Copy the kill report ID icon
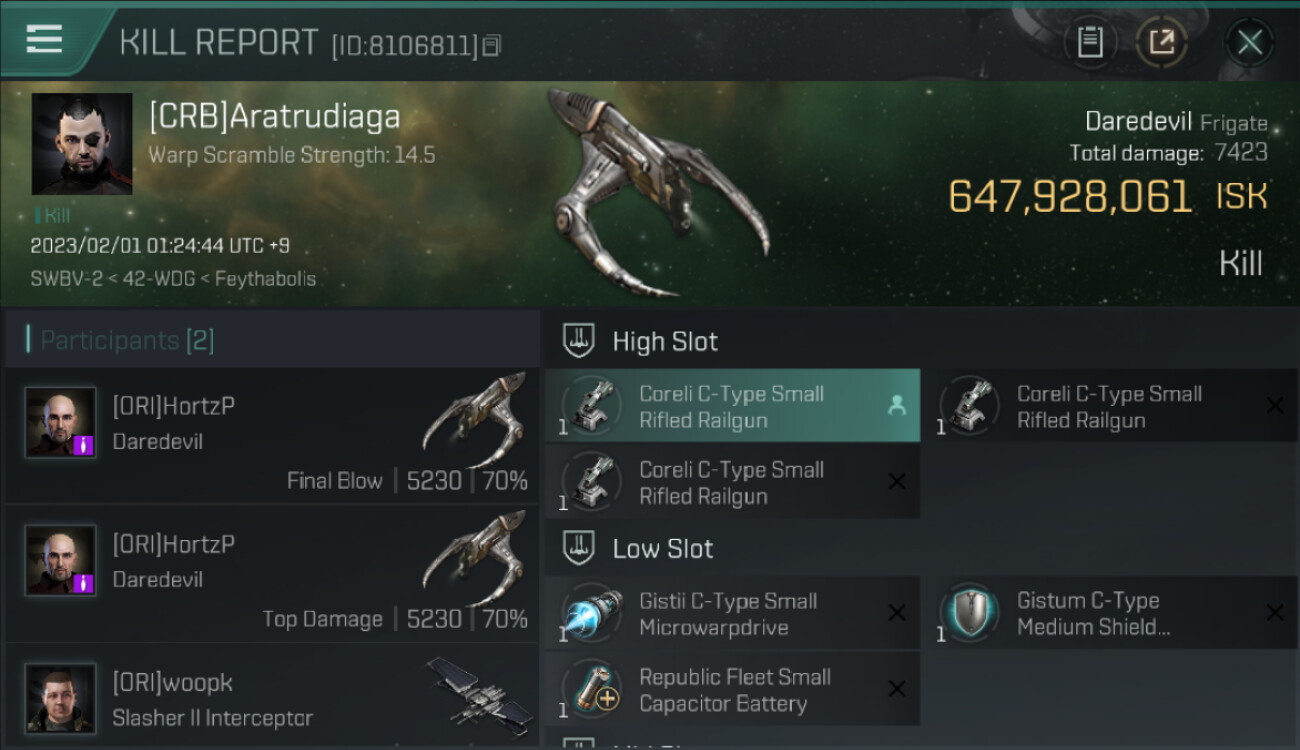Screen dimensions: 1300x750 pos(491,45)
